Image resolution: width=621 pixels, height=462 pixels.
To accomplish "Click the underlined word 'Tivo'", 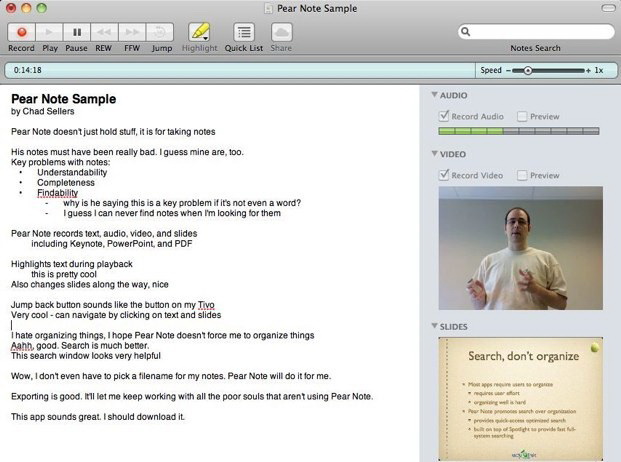I will [x=206, y=305].
